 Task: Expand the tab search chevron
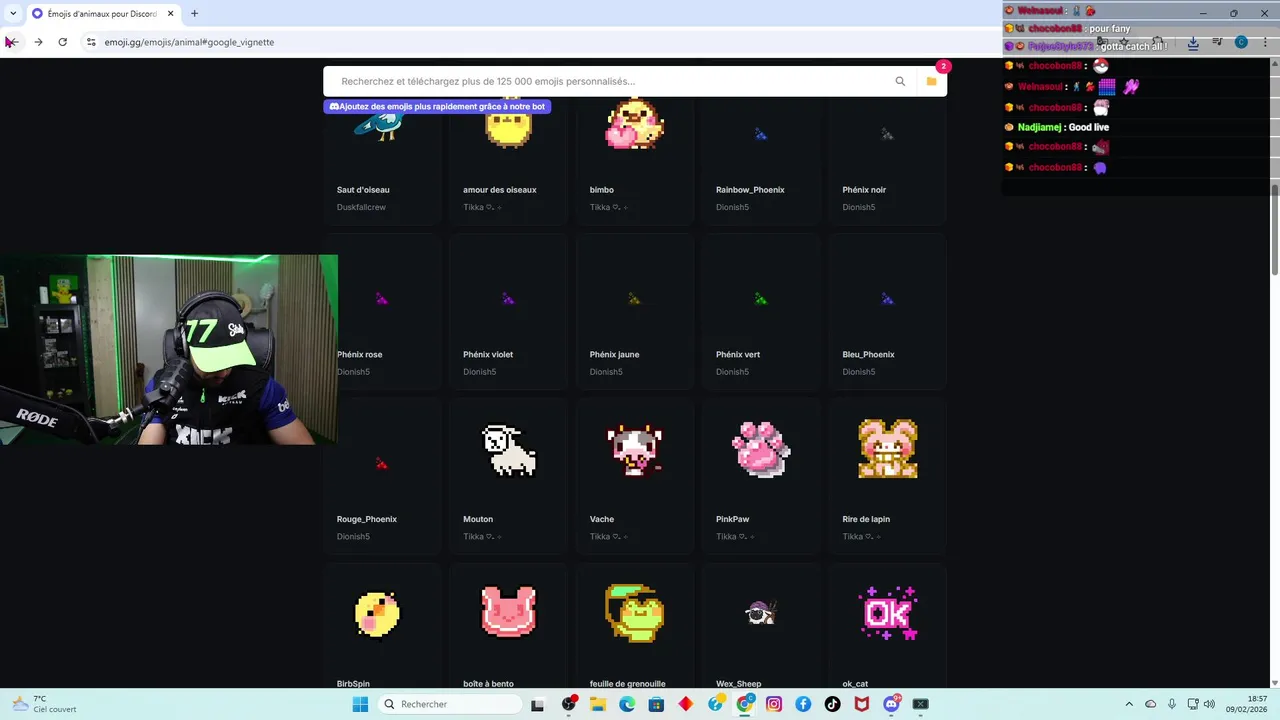pos(13,14)
